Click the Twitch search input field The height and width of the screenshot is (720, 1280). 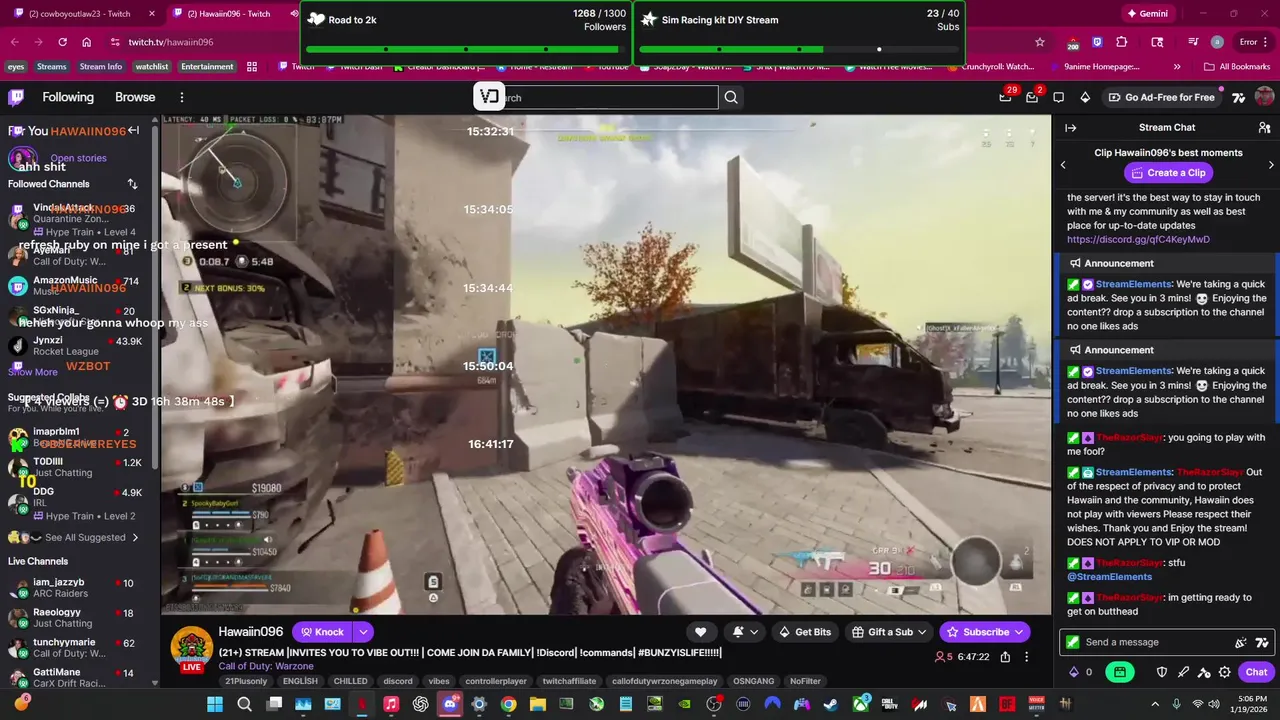608,97
